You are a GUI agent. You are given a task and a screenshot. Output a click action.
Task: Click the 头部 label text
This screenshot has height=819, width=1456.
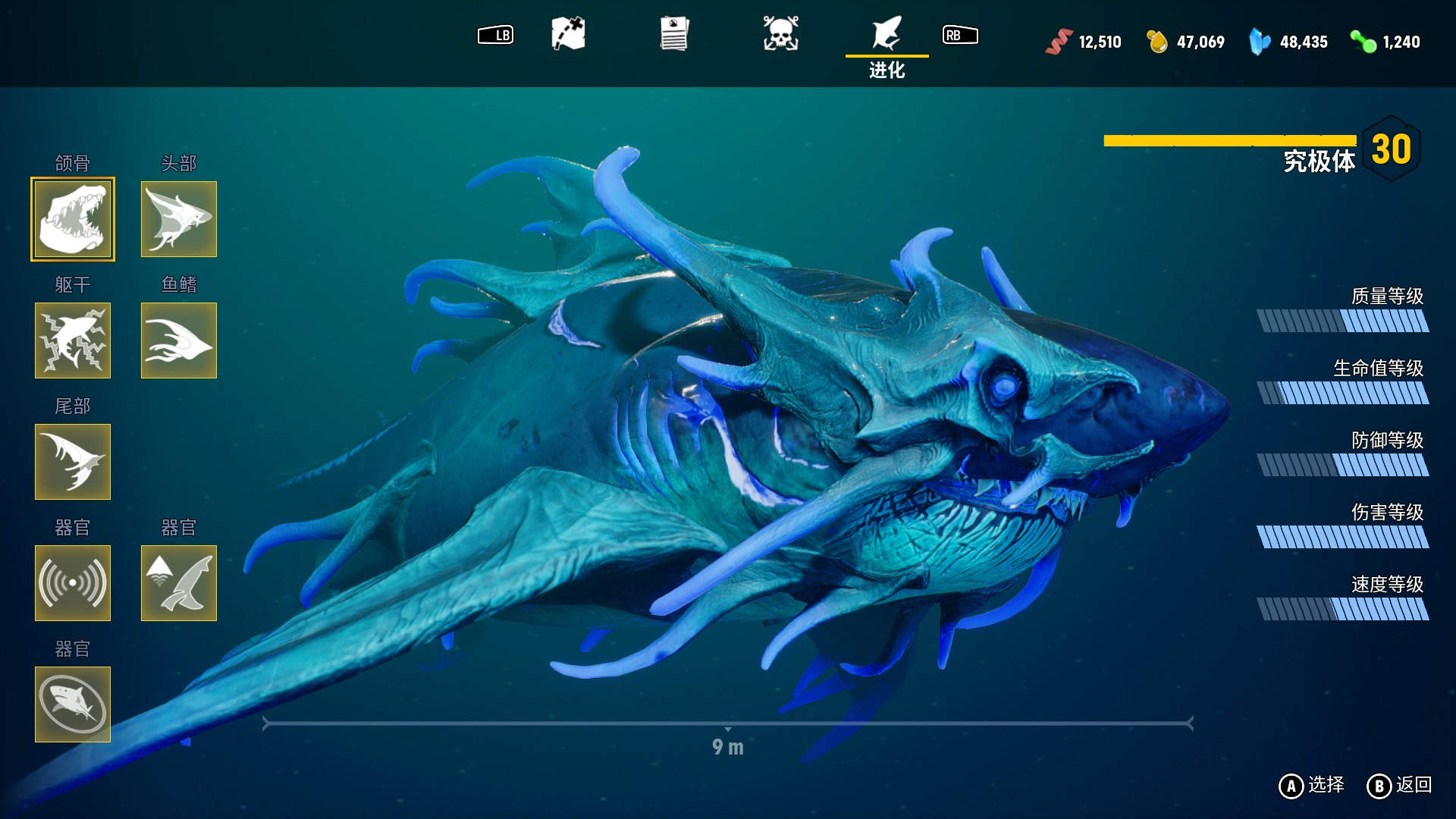click(179, 163)
